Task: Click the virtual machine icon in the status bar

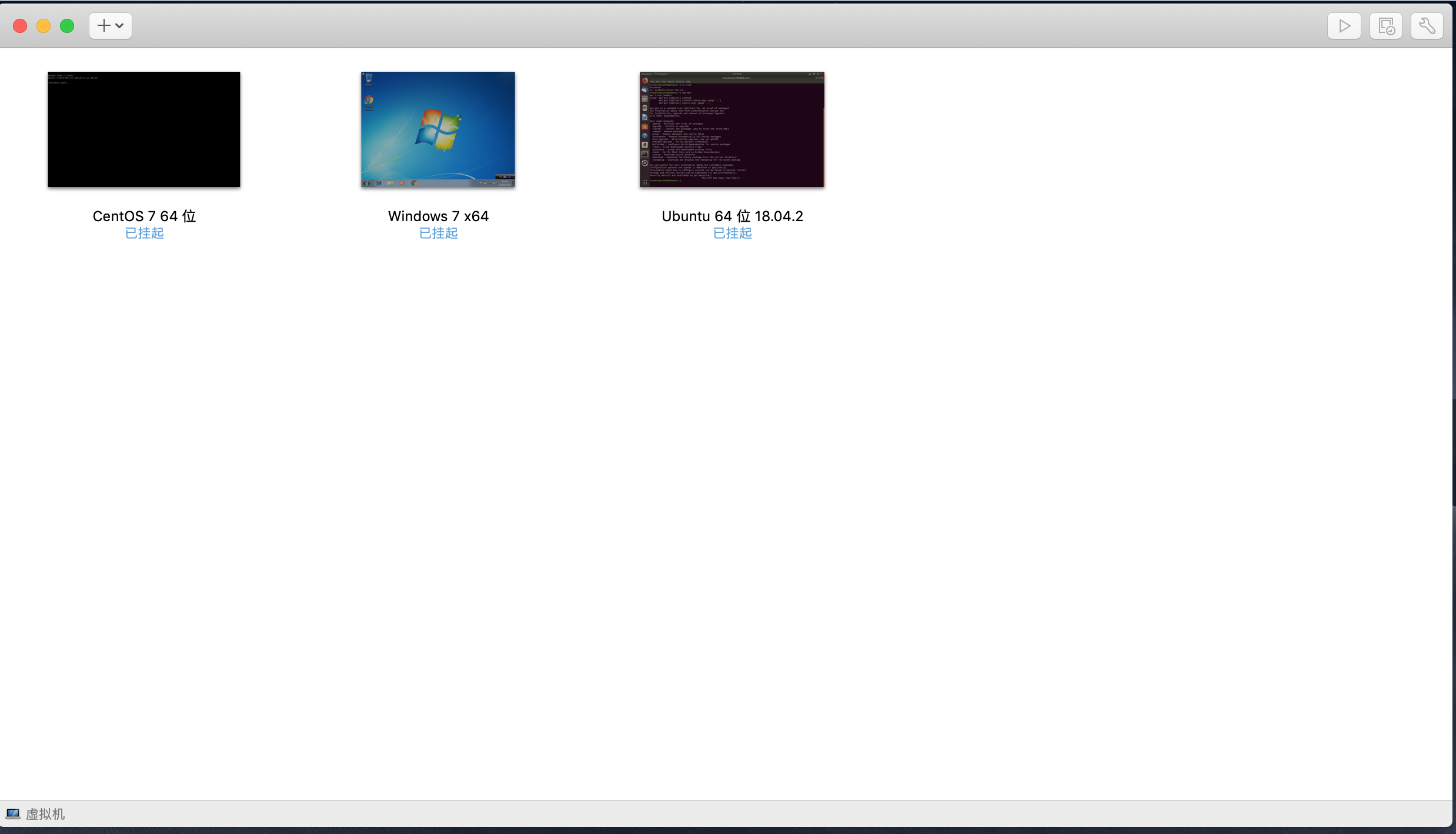Action: click(13, 813)
